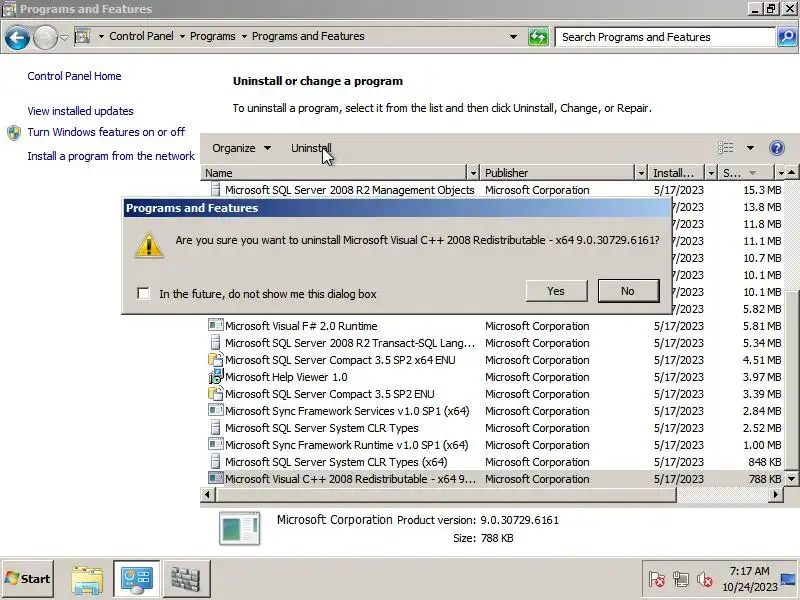The image size is (800, 600).
Task: Open the firewall taskbar icon
Action: click(186, 580)
